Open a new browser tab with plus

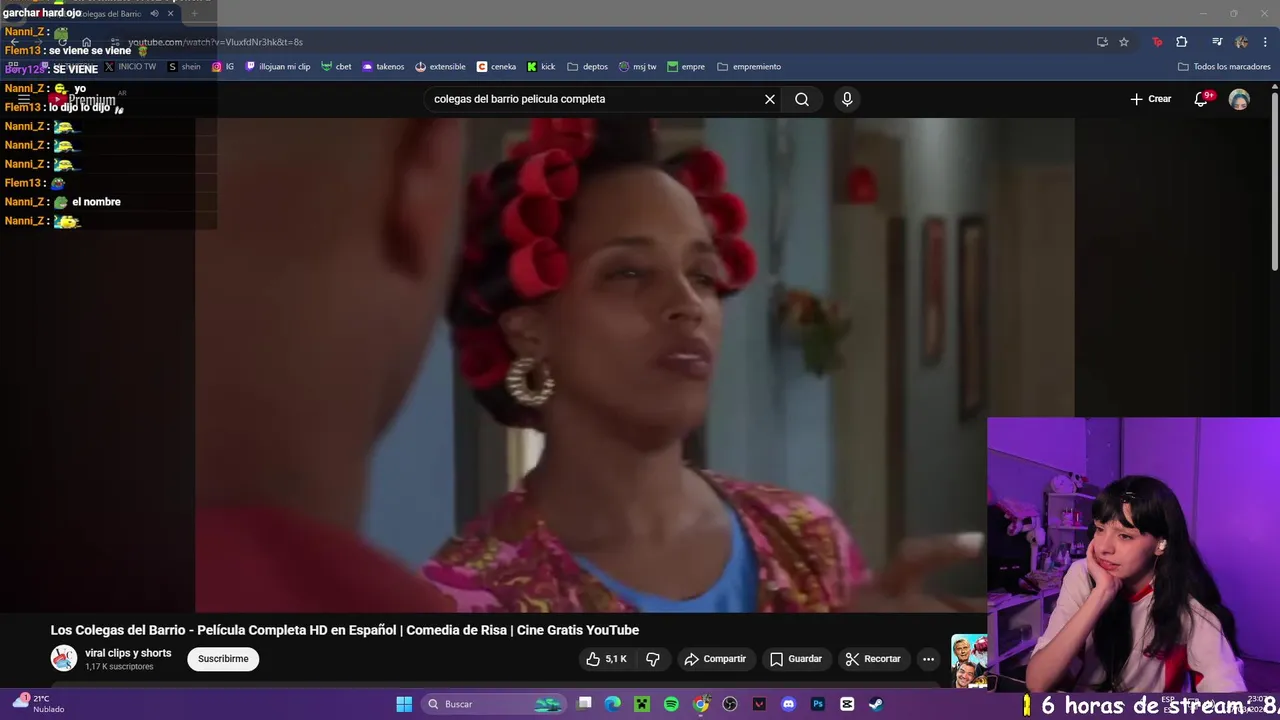195,14
